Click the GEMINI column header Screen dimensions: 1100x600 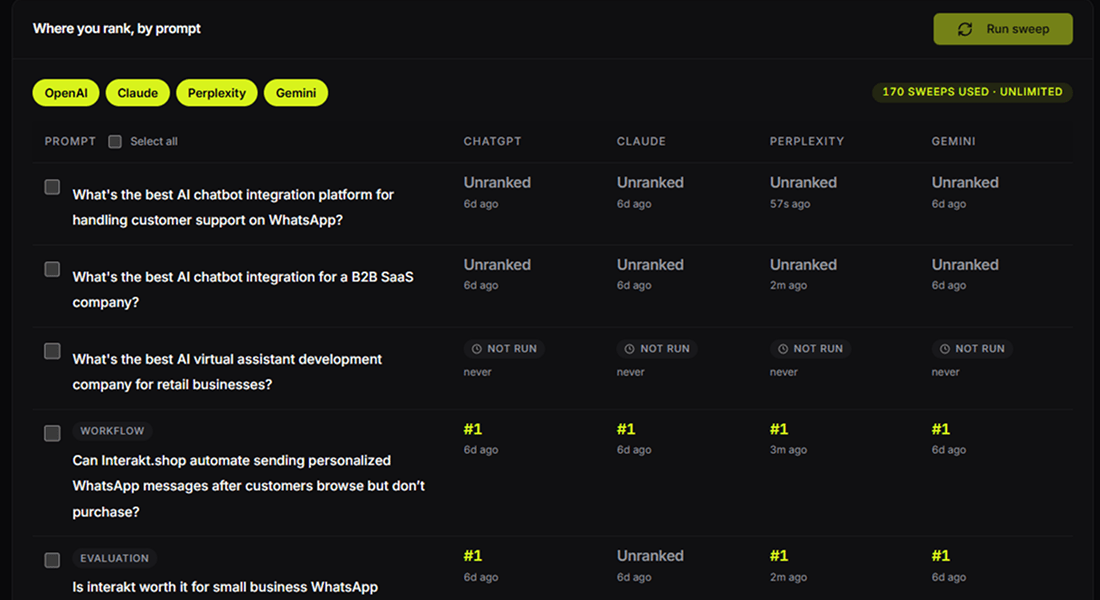pos(953,141)
